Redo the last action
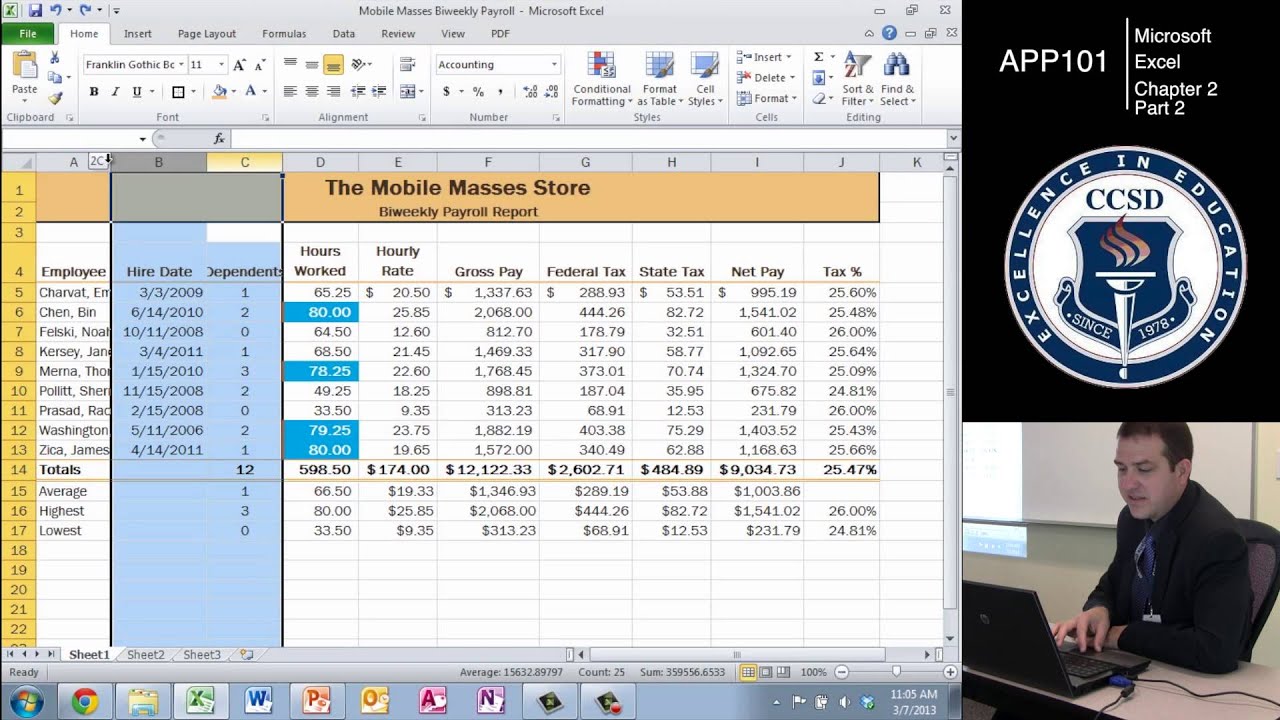This screenshot has width=1280, height=720. point(85,11)
